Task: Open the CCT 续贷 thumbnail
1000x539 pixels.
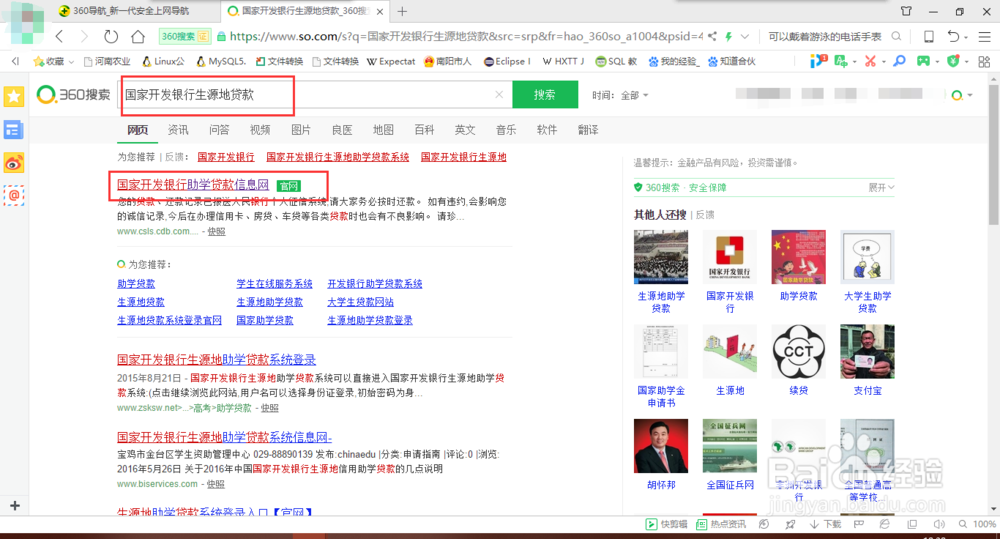Action: (798, 351)
